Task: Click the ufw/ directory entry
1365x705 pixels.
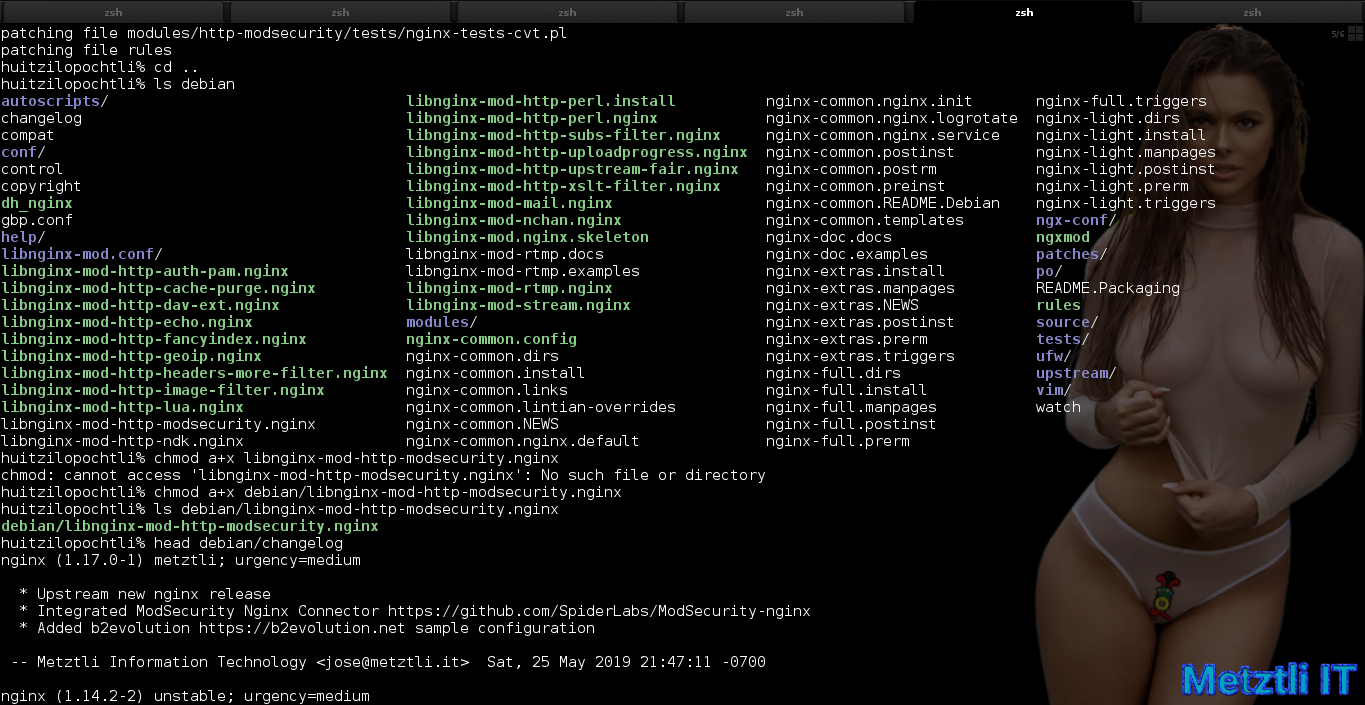Action: coord(1054,356)
